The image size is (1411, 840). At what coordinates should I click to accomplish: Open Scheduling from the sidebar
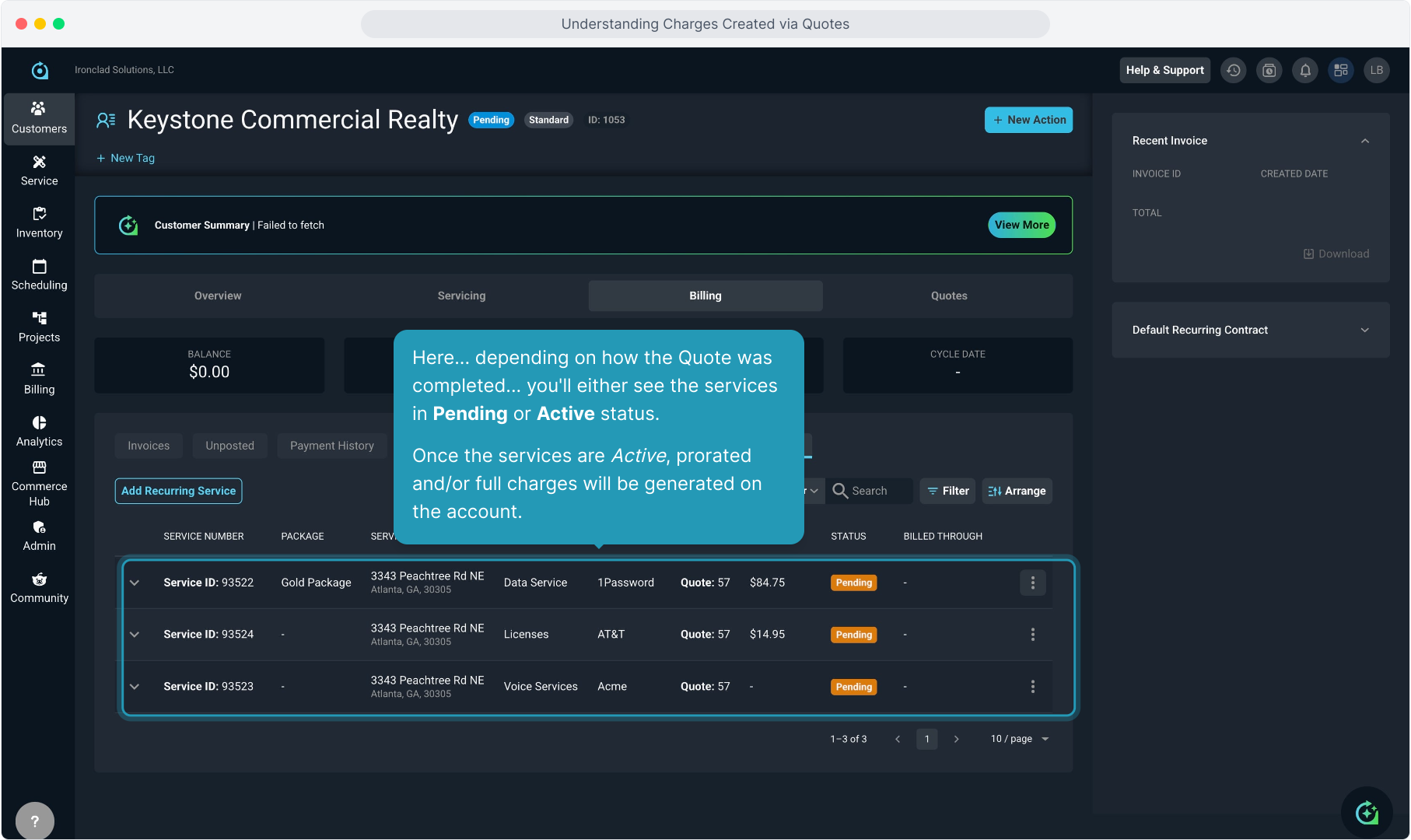coord(39,275)
